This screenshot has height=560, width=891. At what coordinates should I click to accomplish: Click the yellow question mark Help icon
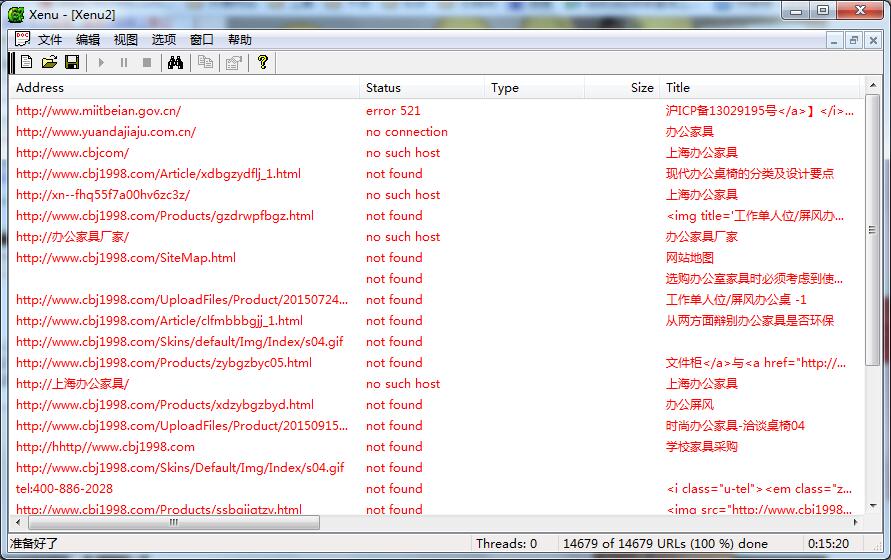pos(263,61)
